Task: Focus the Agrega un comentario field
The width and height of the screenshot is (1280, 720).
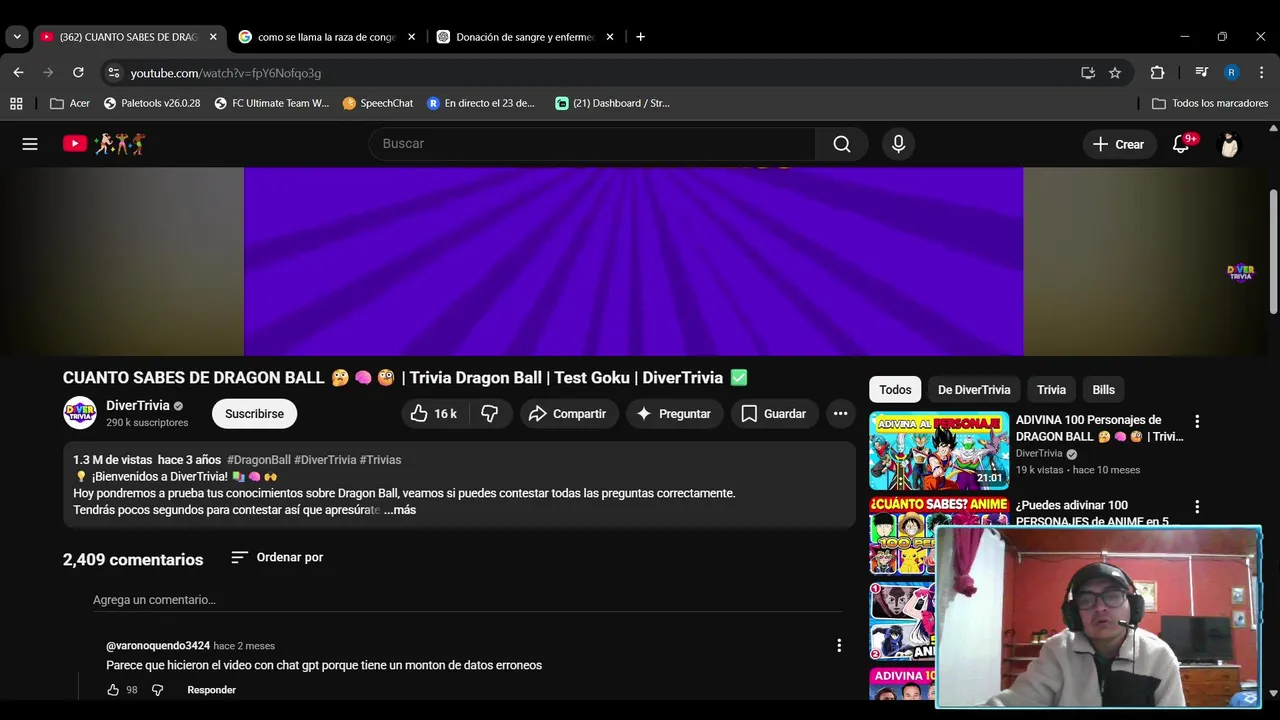Action: (467, 600)
